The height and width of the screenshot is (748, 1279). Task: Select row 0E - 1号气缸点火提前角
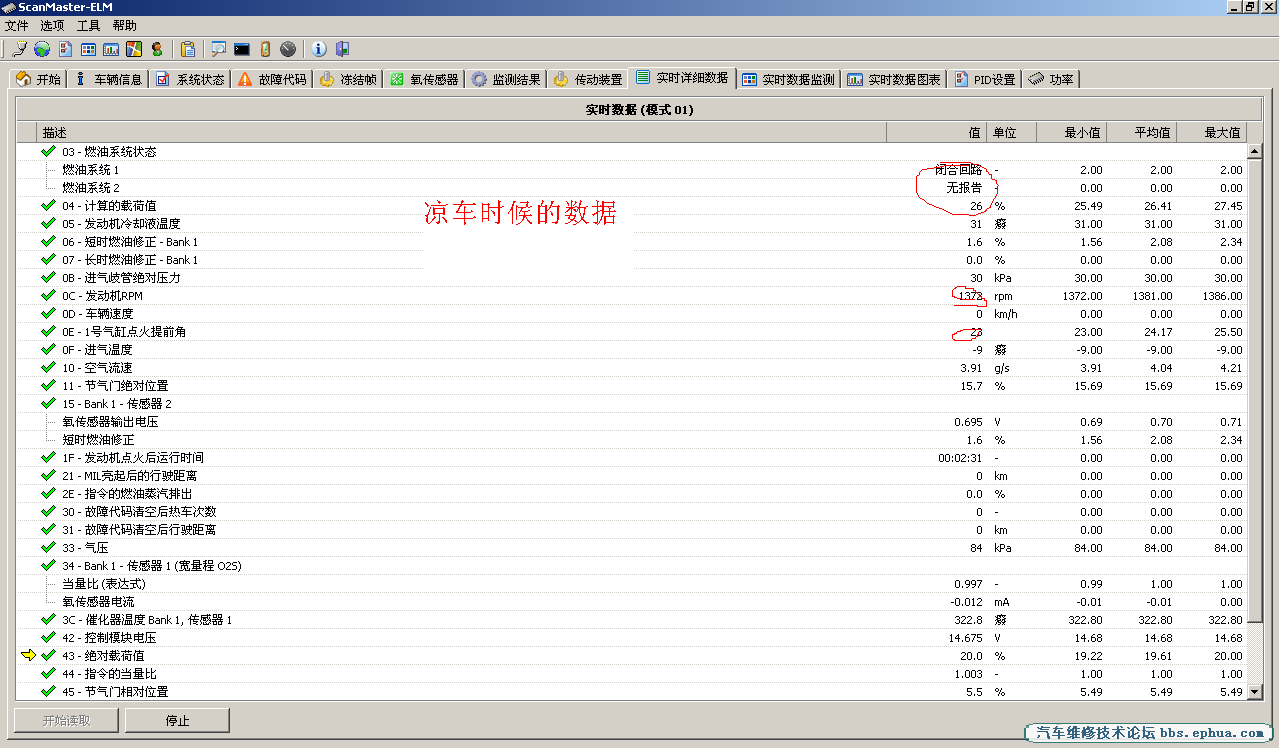[x=631, y=331]
